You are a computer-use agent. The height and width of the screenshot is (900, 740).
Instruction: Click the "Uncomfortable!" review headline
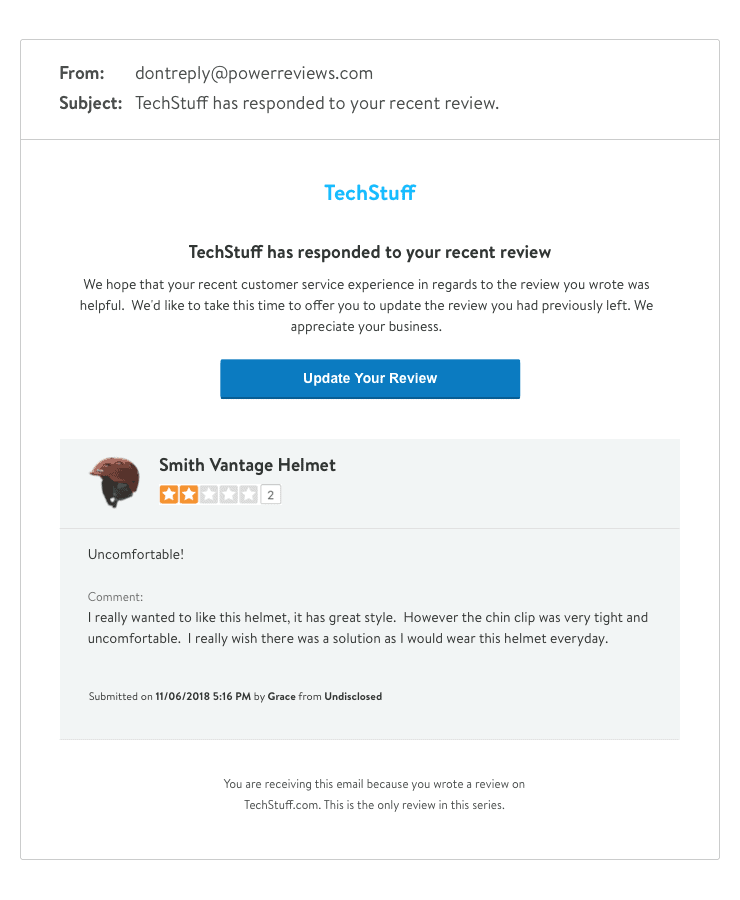pyautogui.click(x=136, y=554)
